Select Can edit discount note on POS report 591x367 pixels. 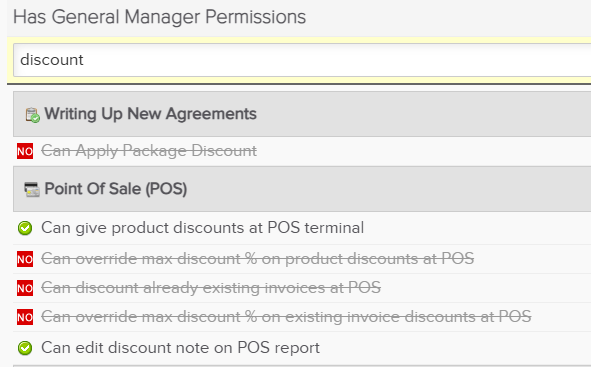180,347
